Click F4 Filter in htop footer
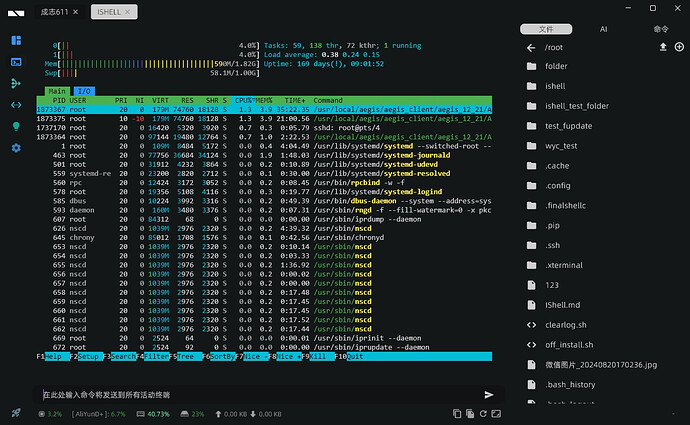690x425 pixels. (153, 356)
